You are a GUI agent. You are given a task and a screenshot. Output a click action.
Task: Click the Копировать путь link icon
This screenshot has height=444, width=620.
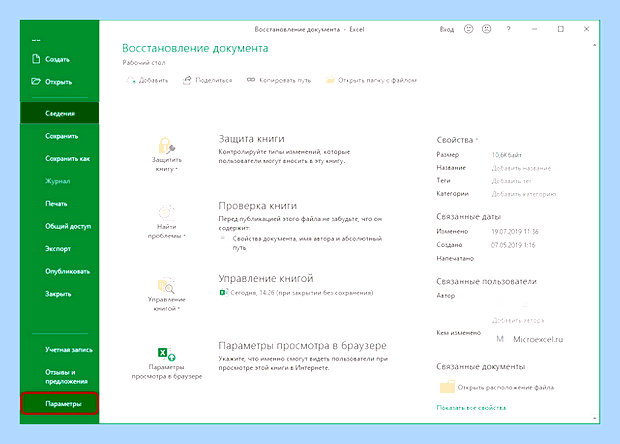click(251, 80)
